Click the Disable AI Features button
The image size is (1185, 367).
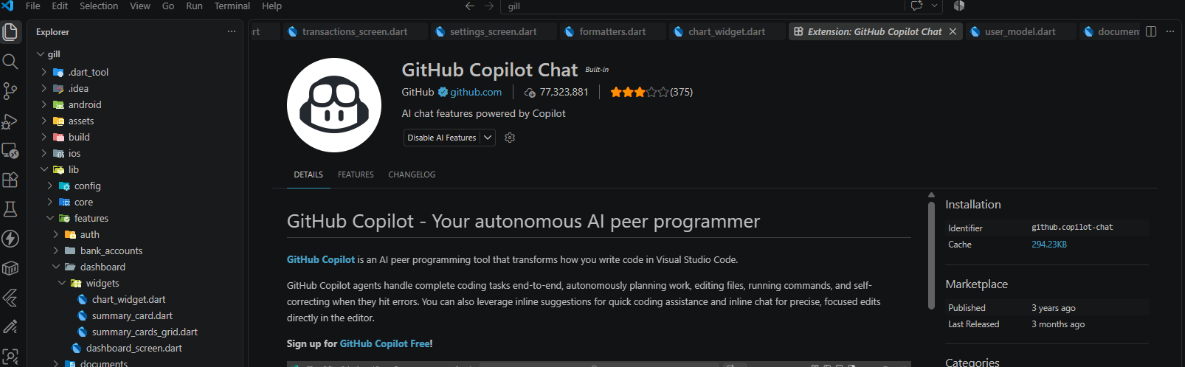442,137
